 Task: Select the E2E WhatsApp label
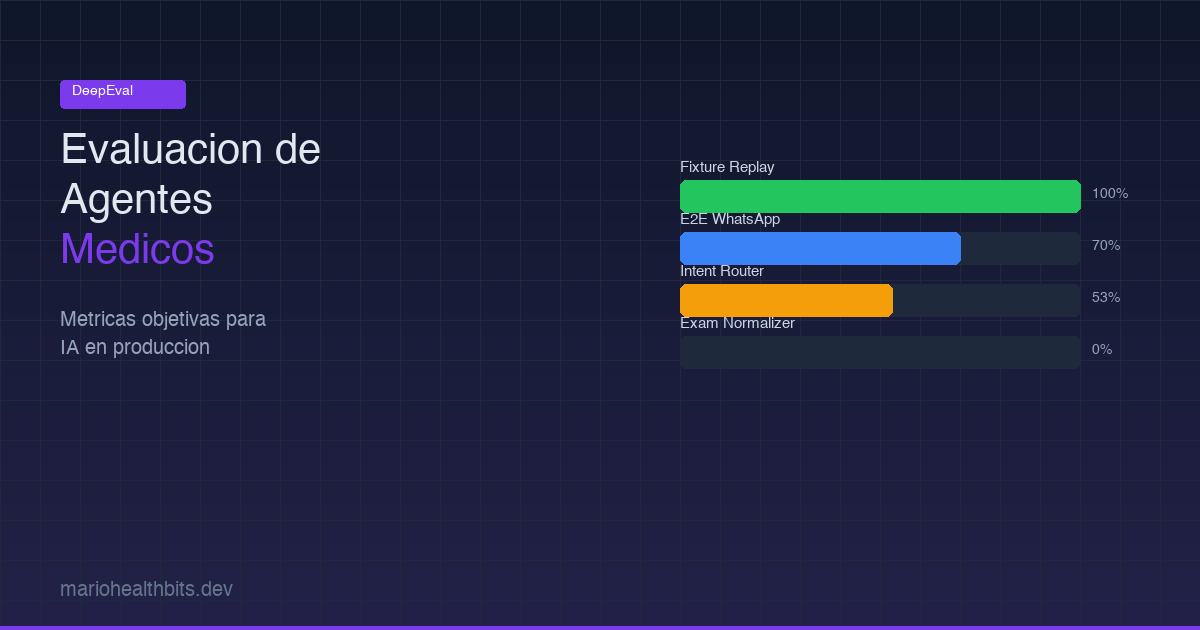tap(730, 219)
